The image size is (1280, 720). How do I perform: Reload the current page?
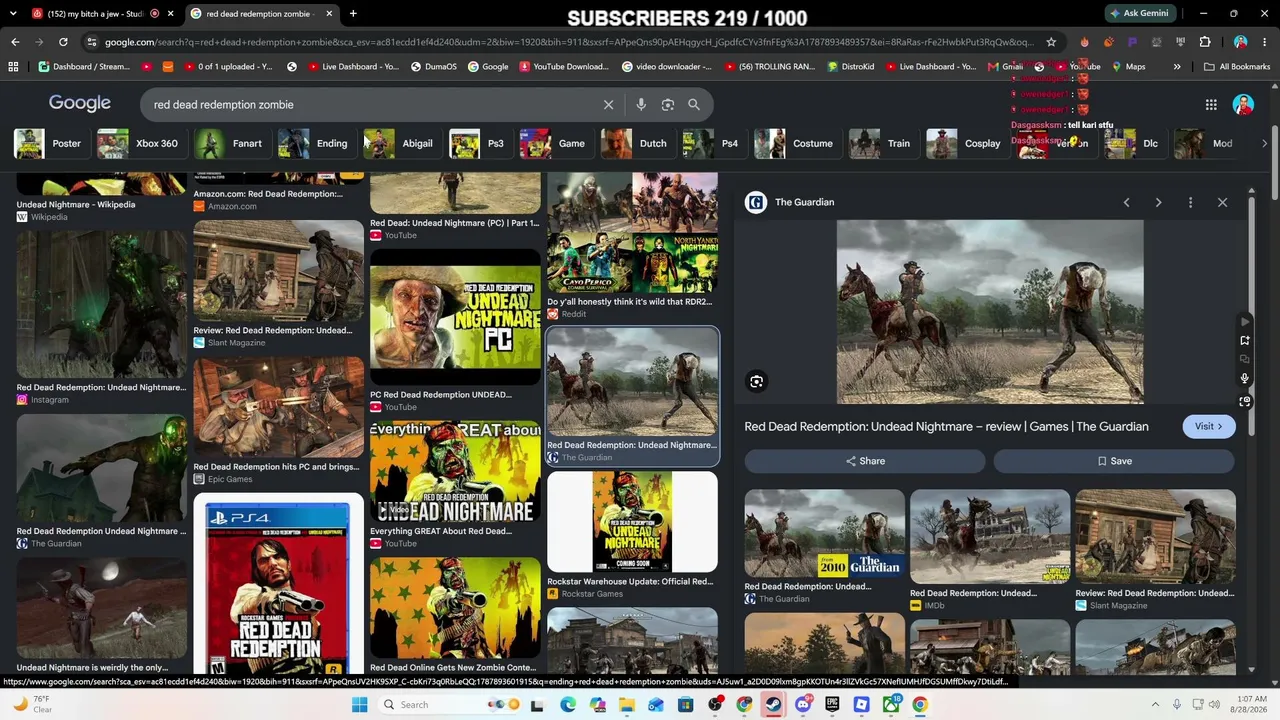point(63,42)
